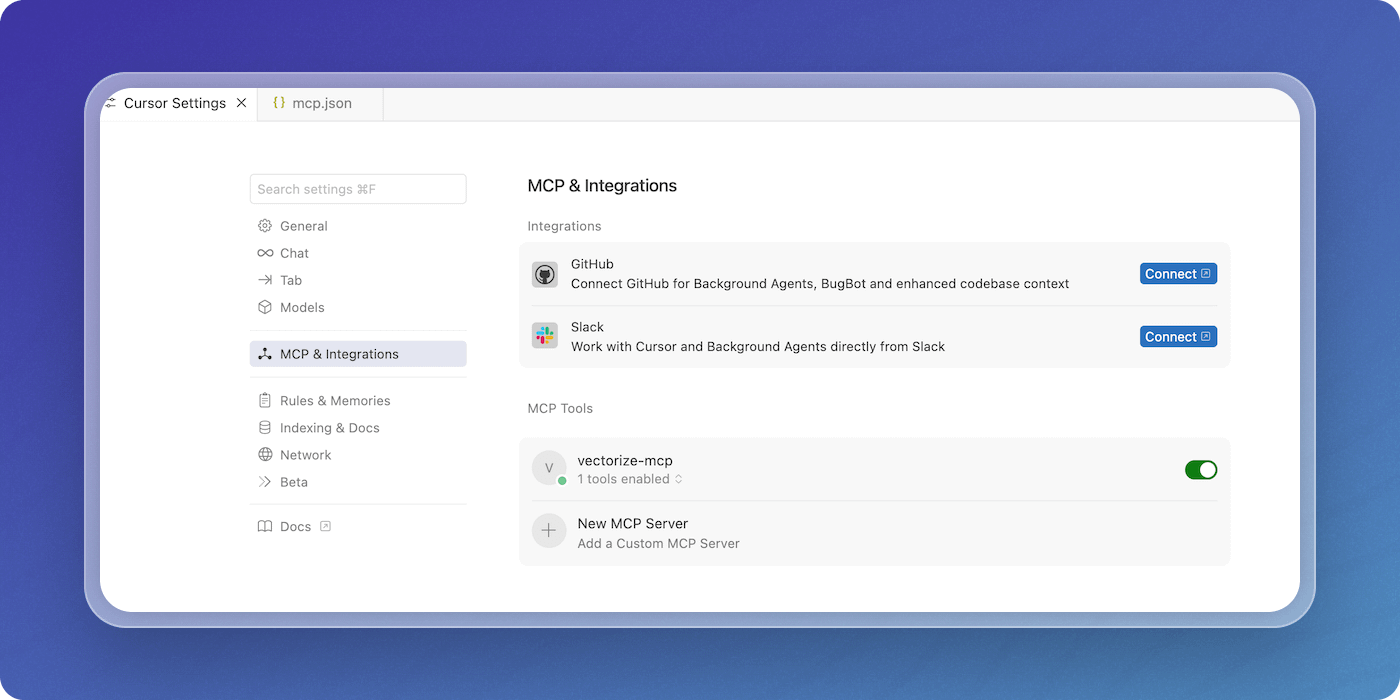This screenshot has height=700, width=1400.
Task: Click the Slack integration description text
Action: tap(758, 347)
